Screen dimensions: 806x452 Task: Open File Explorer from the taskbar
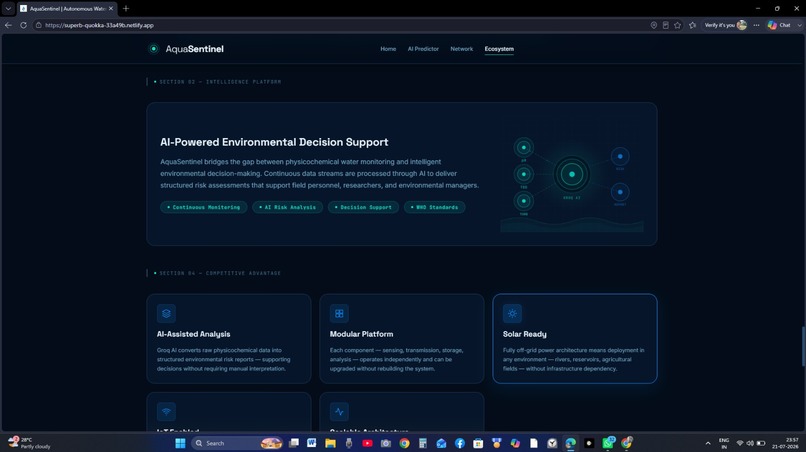(330, 443)
